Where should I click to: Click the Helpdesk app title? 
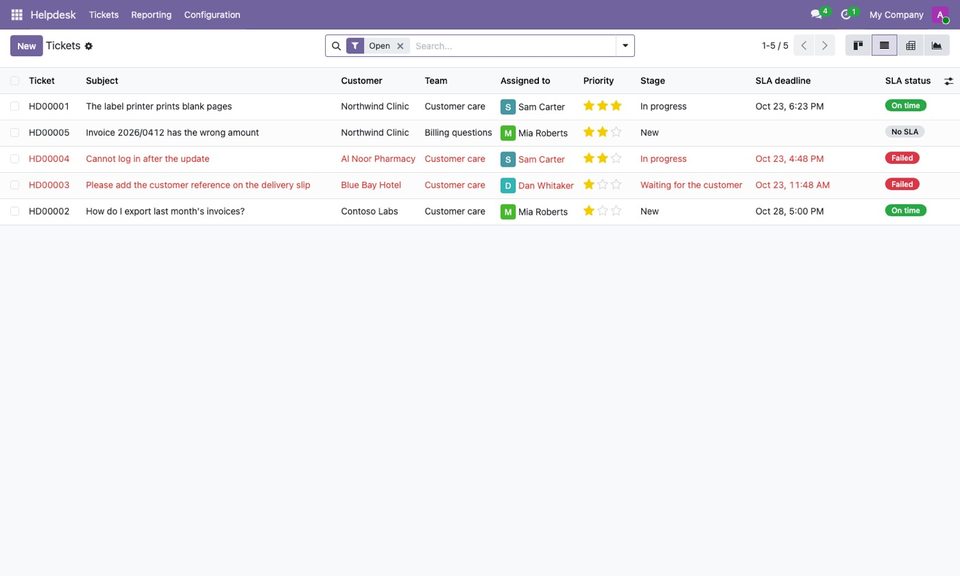53,15
